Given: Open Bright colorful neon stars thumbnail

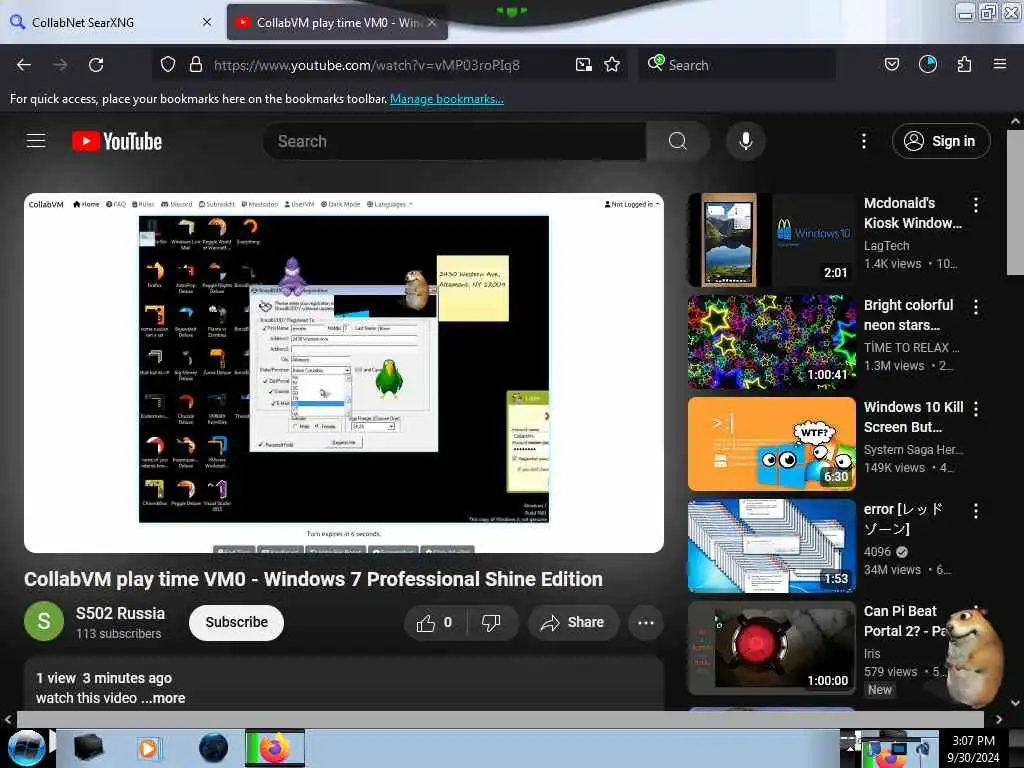Looking at the screenshot, I should [771, 342].
